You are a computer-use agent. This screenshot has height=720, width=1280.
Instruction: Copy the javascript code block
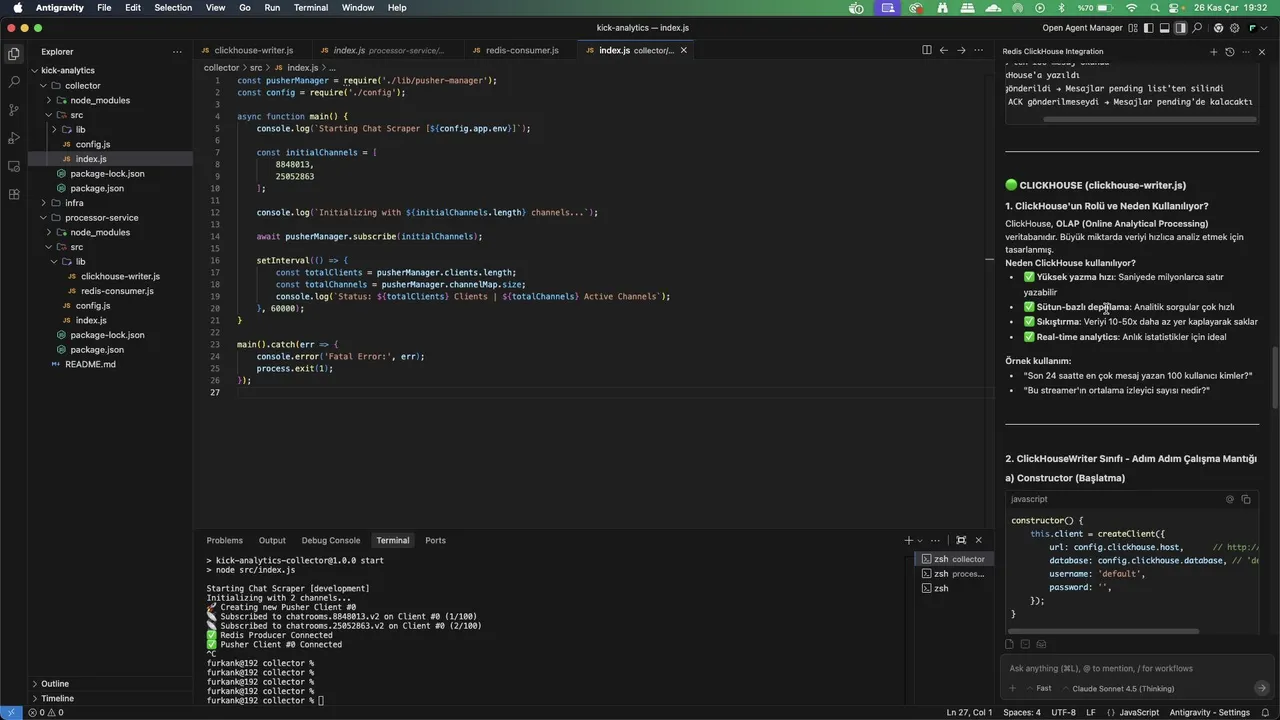point(1246,499)
